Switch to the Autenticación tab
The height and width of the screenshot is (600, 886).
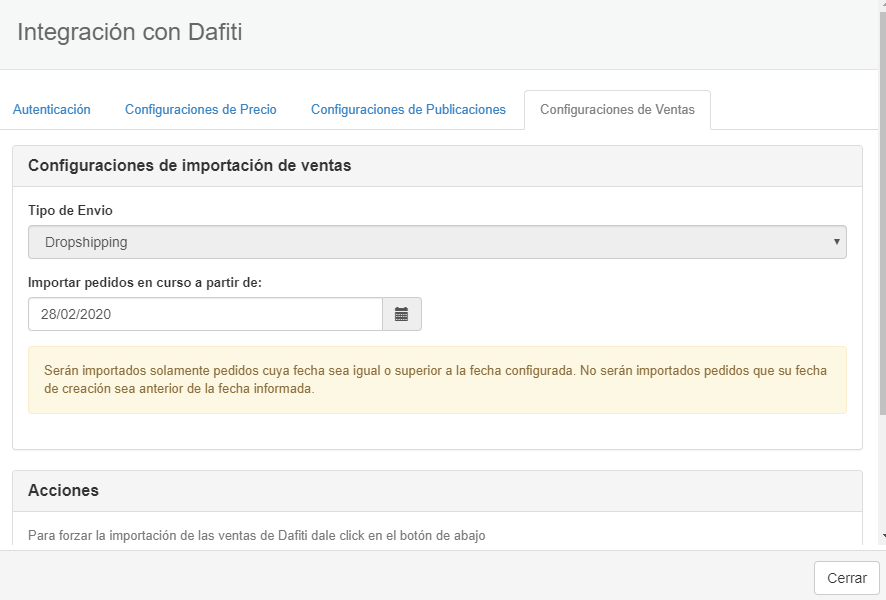point(51,110)
